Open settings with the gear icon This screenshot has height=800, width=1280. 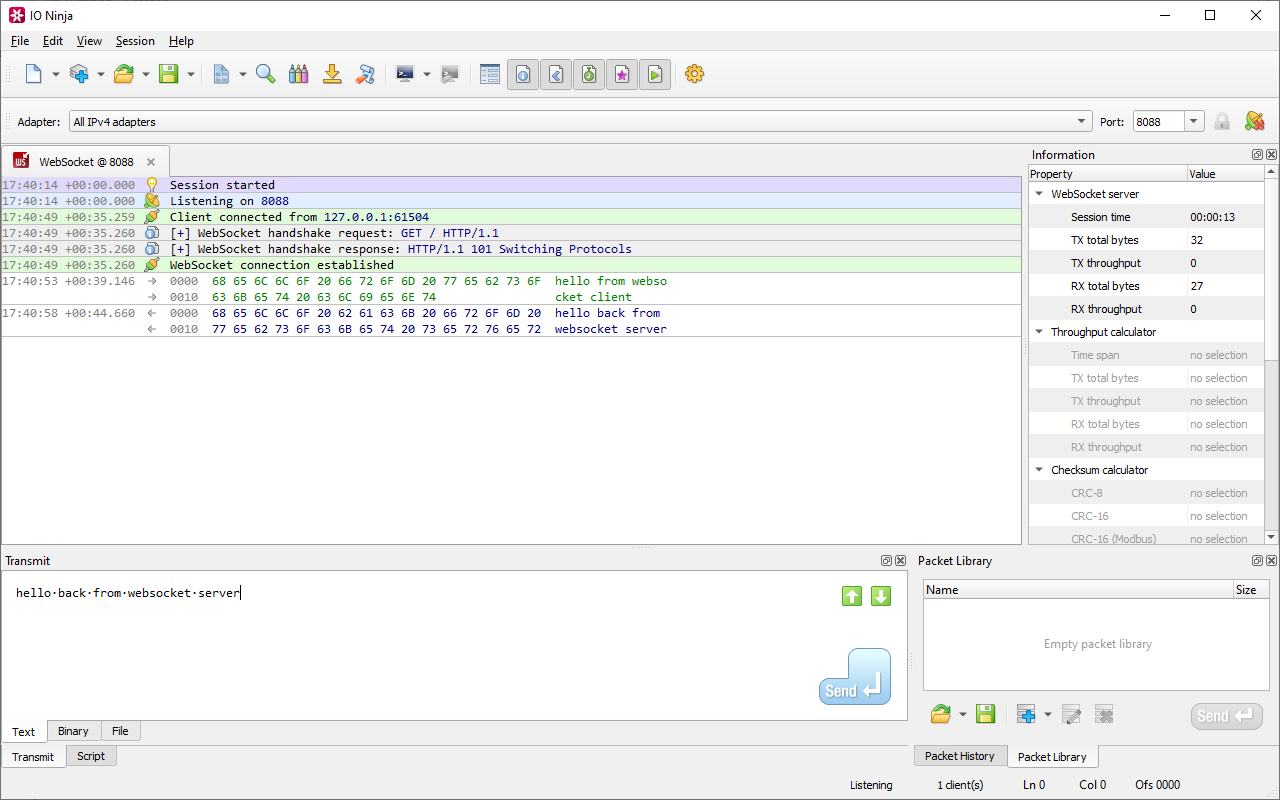(695, 74)
